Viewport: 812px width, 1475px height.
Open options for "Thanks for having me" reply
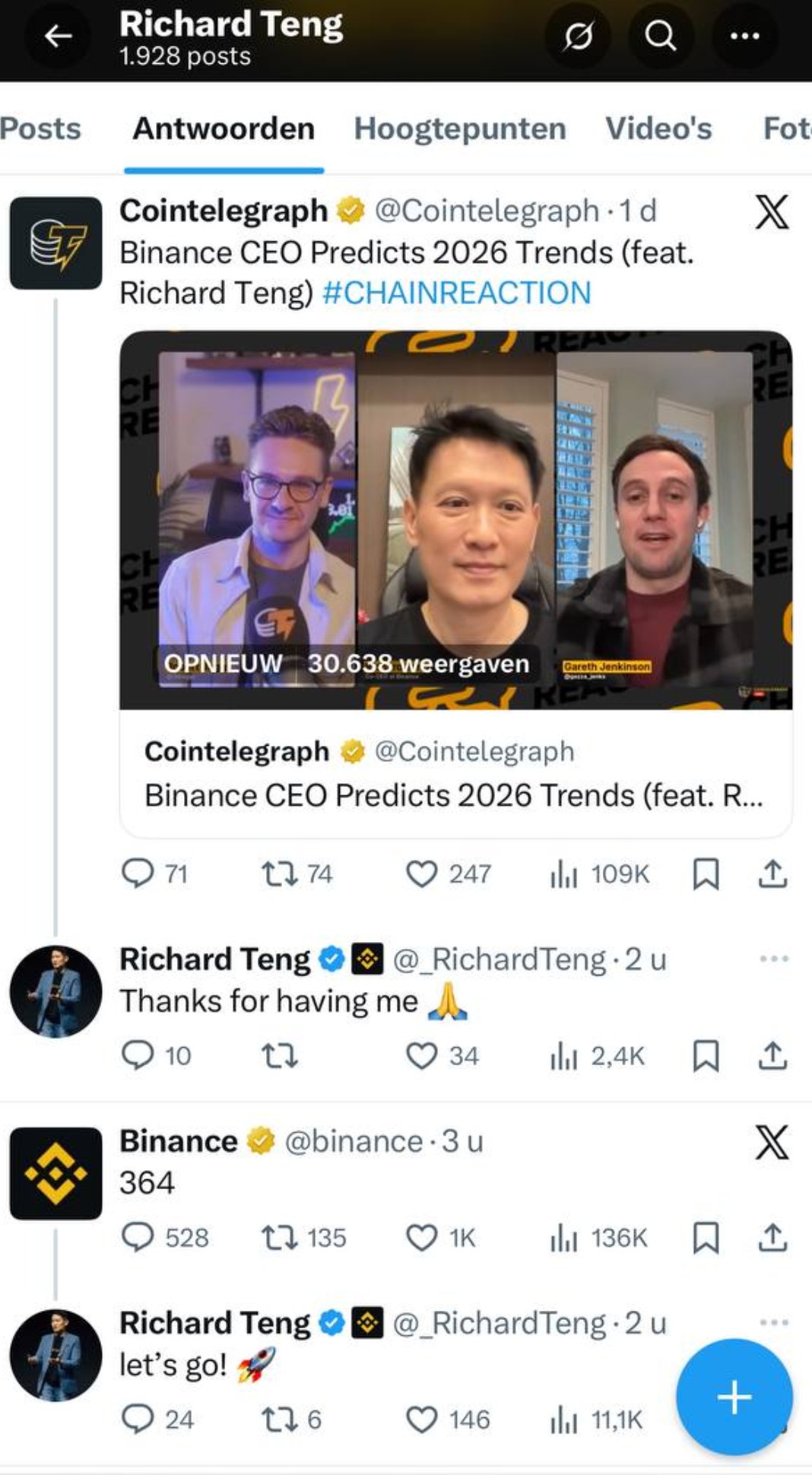773,959
